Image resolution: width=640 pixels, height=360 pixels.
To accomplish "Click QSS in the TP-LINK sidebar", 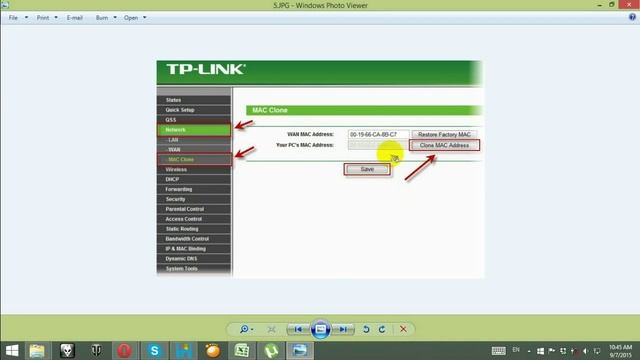I will [194, 120].
